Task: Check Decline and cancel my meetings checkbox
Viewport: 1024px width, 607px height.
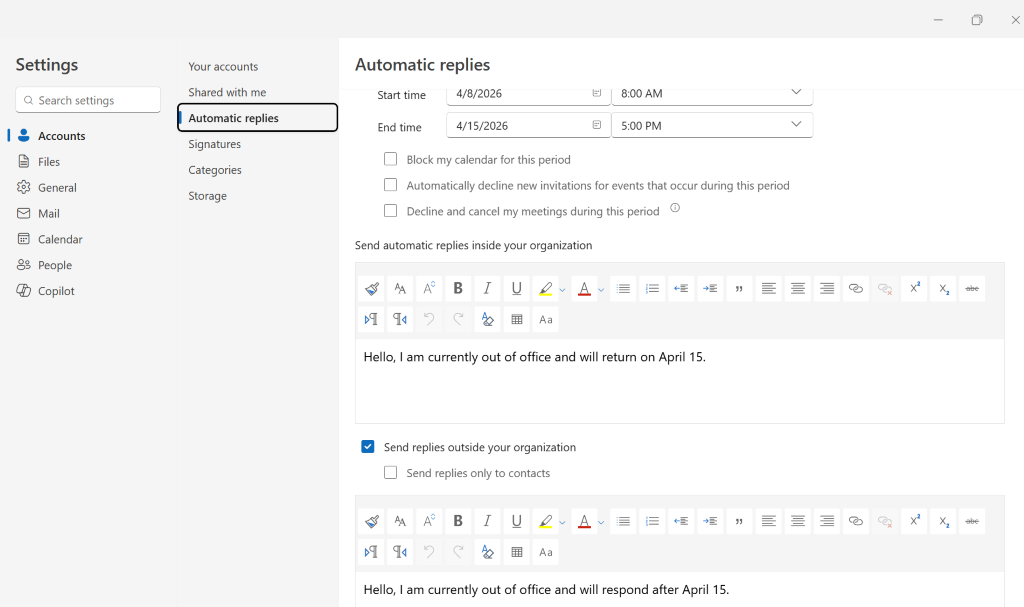Action: [x=391, y=210]
